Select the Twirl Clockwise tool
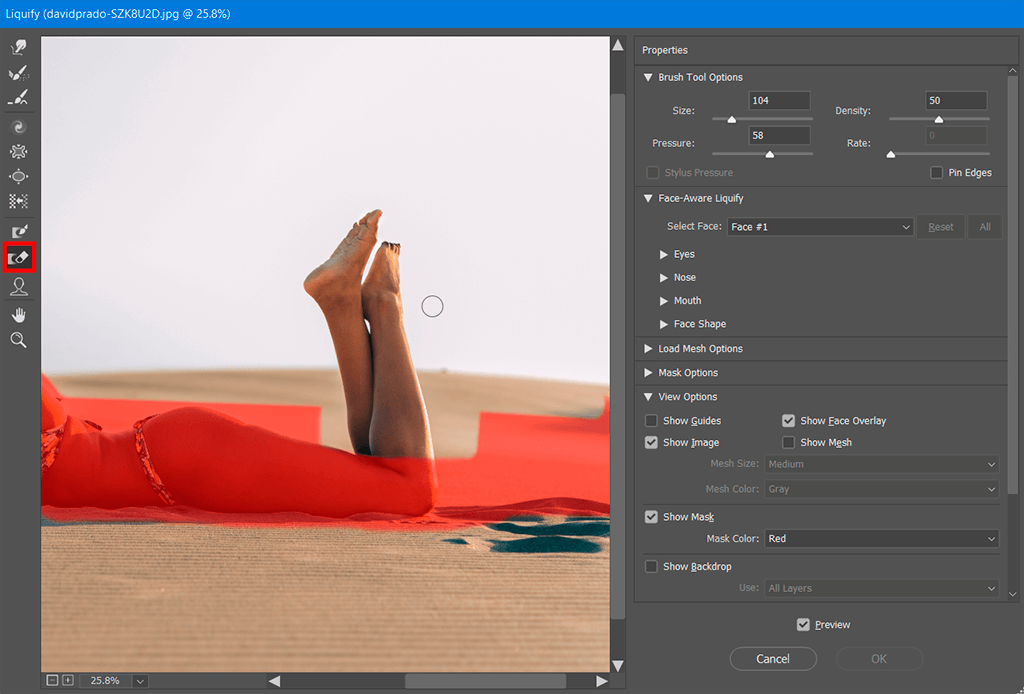The image size is (1024, 694). click(x=18, y=127)
